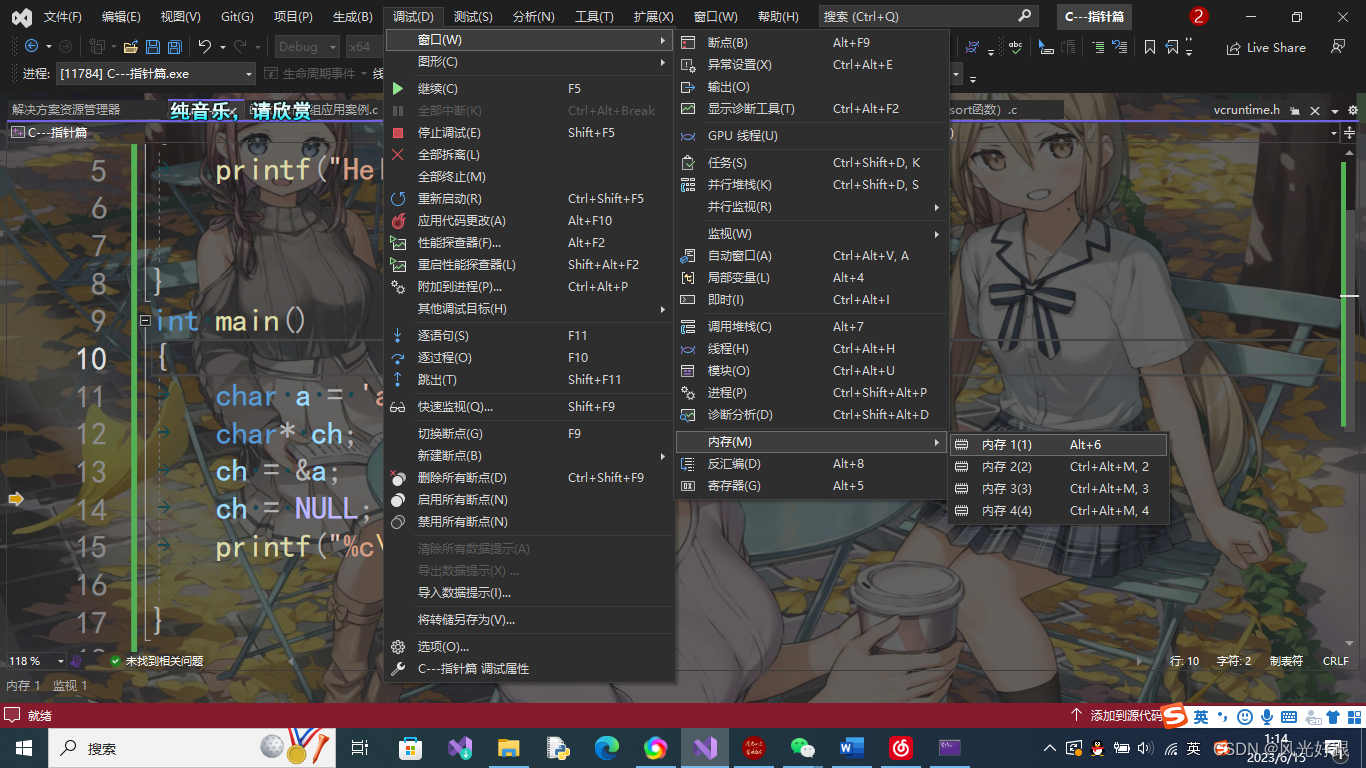Switch to the vcruntime.h tab
The height and width of the screenshot is (768, 1366).
click(1246, 110)
